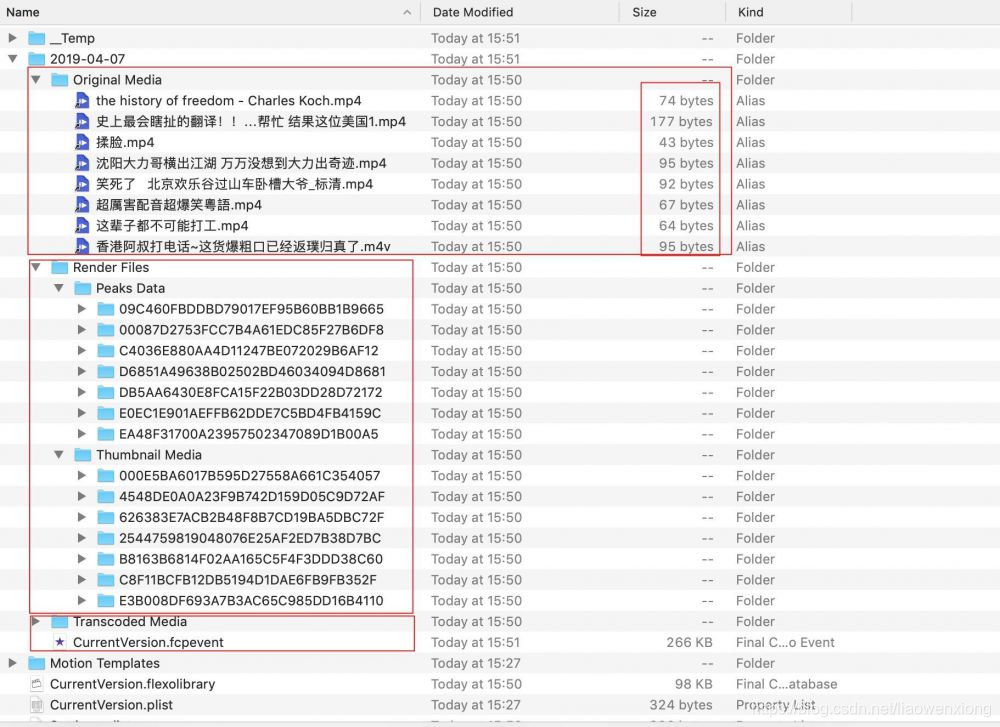1000x727 pixels.
Task: Click alias icon of 香港阿叔打电话 m4v file
Action: 82,246
